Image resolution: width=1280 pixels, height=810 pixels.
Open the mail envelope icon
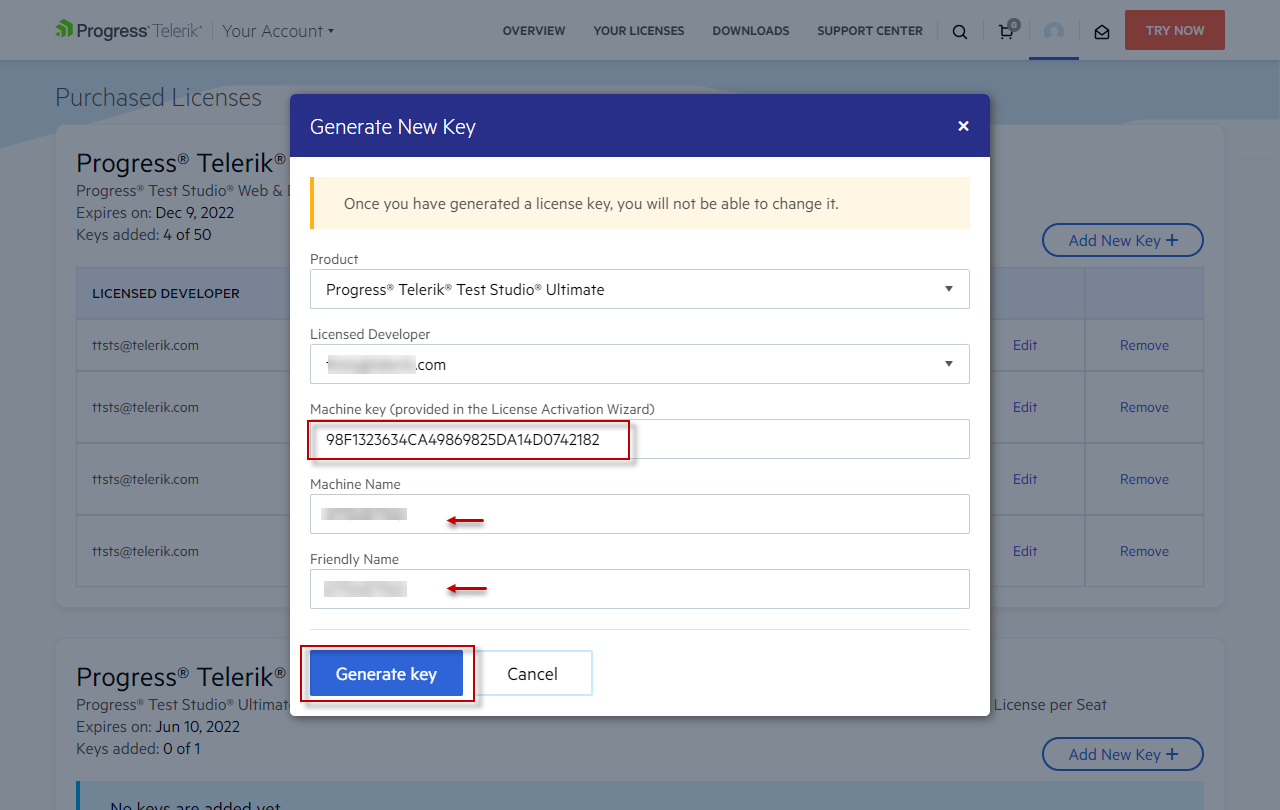1102,32
